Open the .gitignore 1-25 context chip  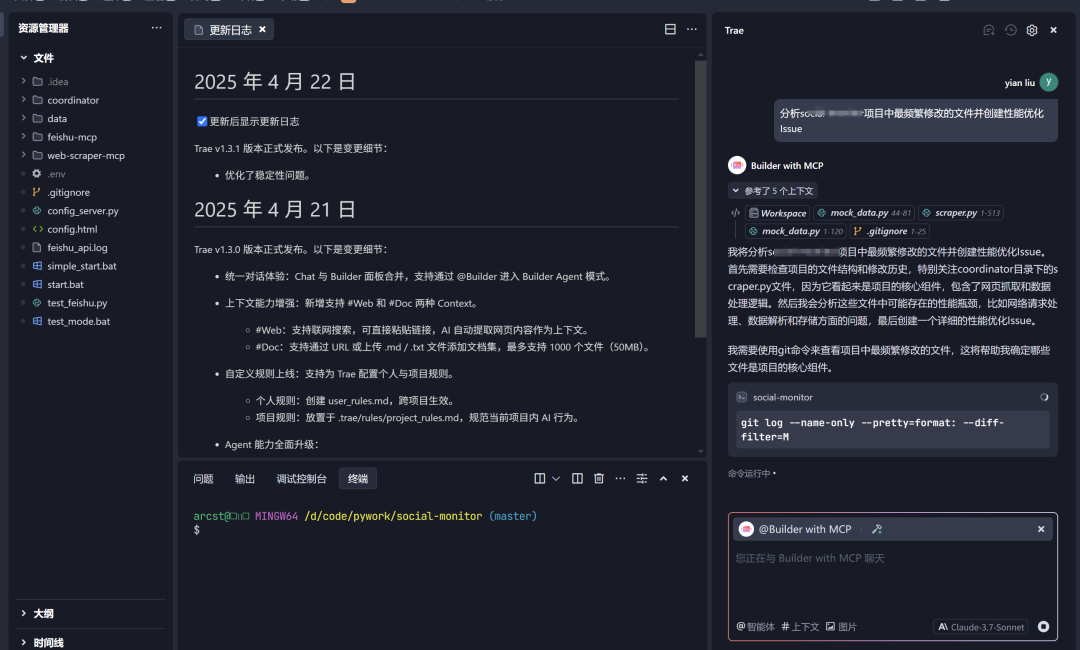click(889, 231)
